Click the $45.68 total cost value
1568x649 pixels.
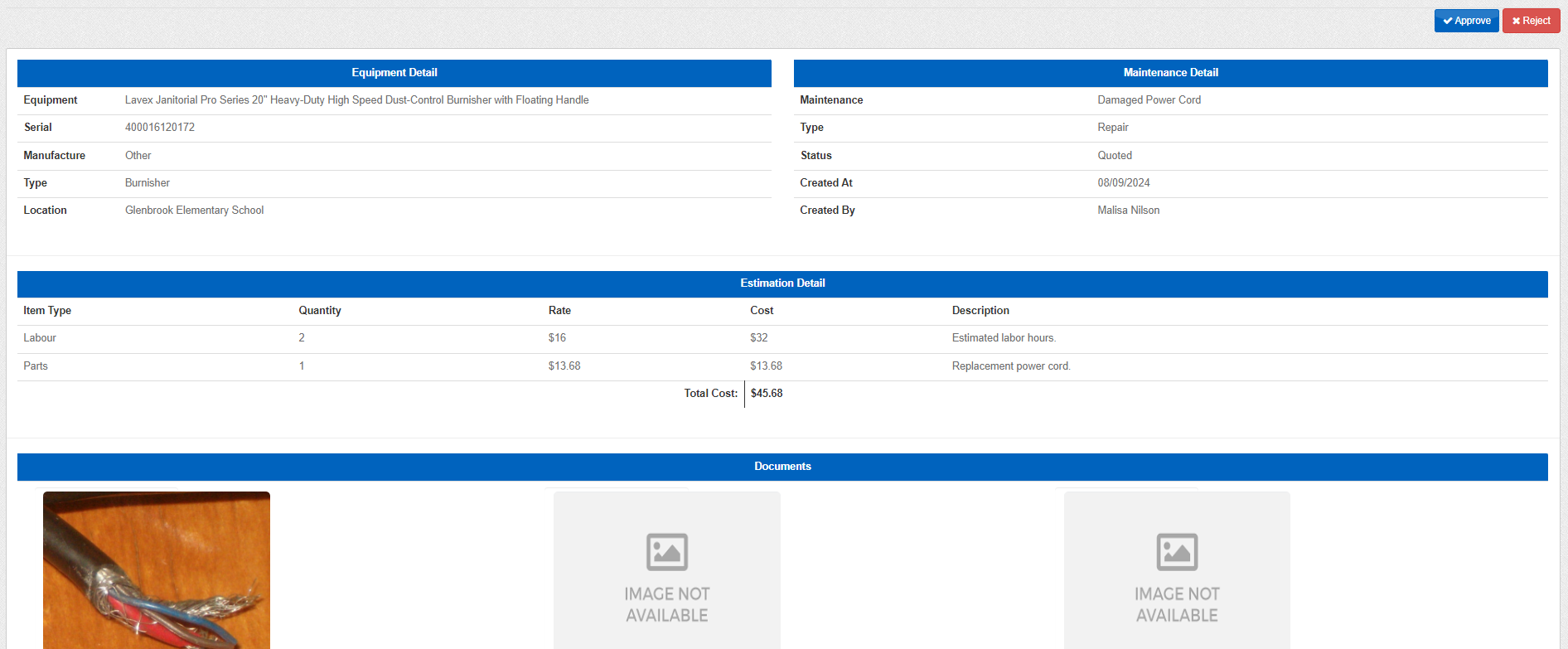(766, 394)
